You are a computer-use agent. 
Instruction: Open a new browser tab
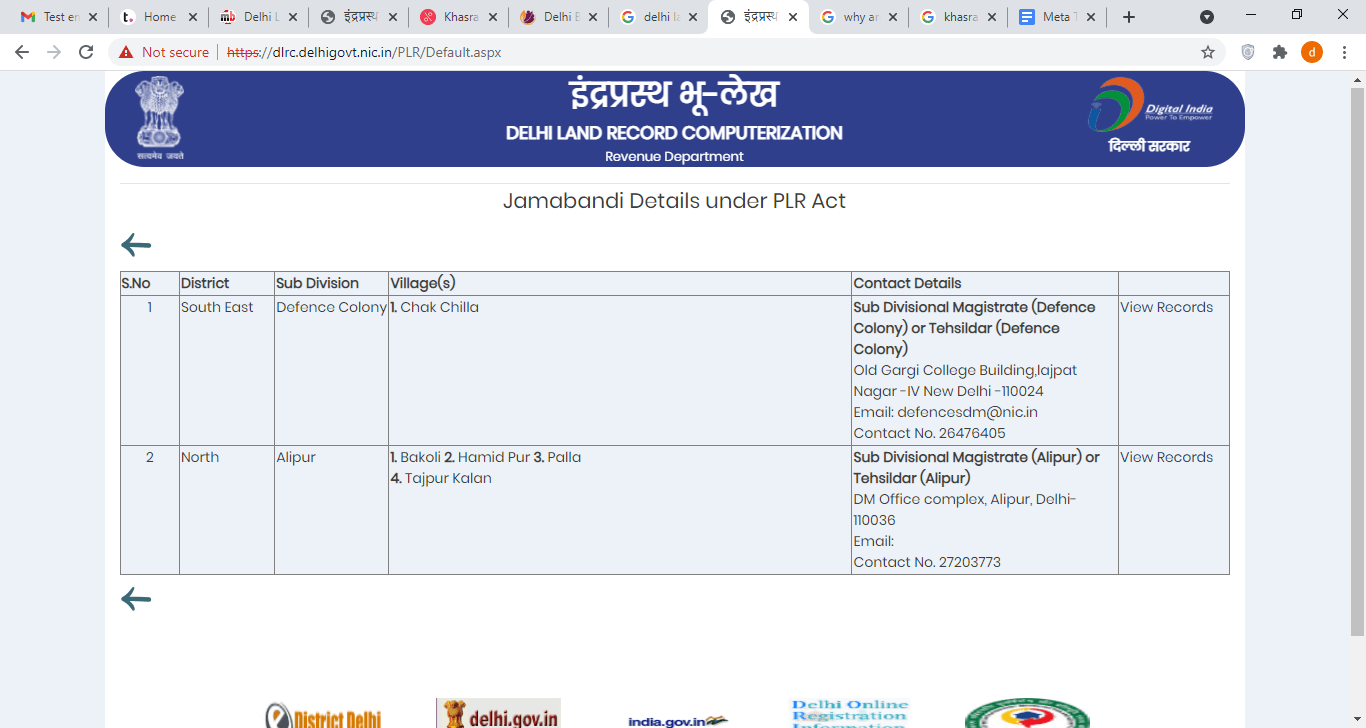1129,17
